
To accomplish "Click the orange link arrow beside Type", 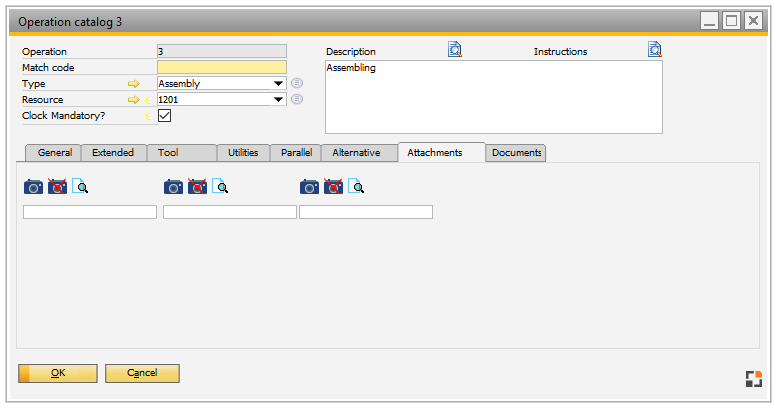I will click(134, 84).
